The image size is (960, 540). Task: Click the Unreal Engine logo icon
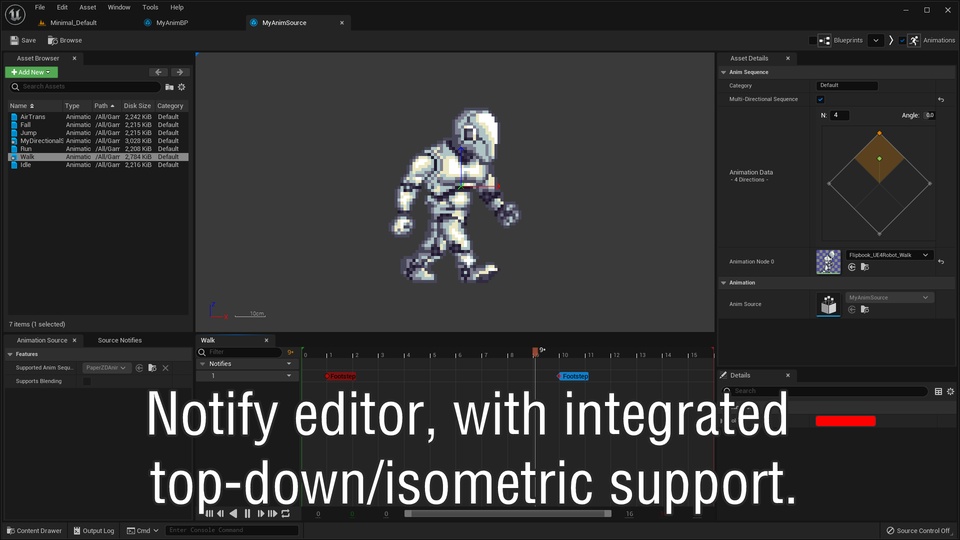pos(15,14)
